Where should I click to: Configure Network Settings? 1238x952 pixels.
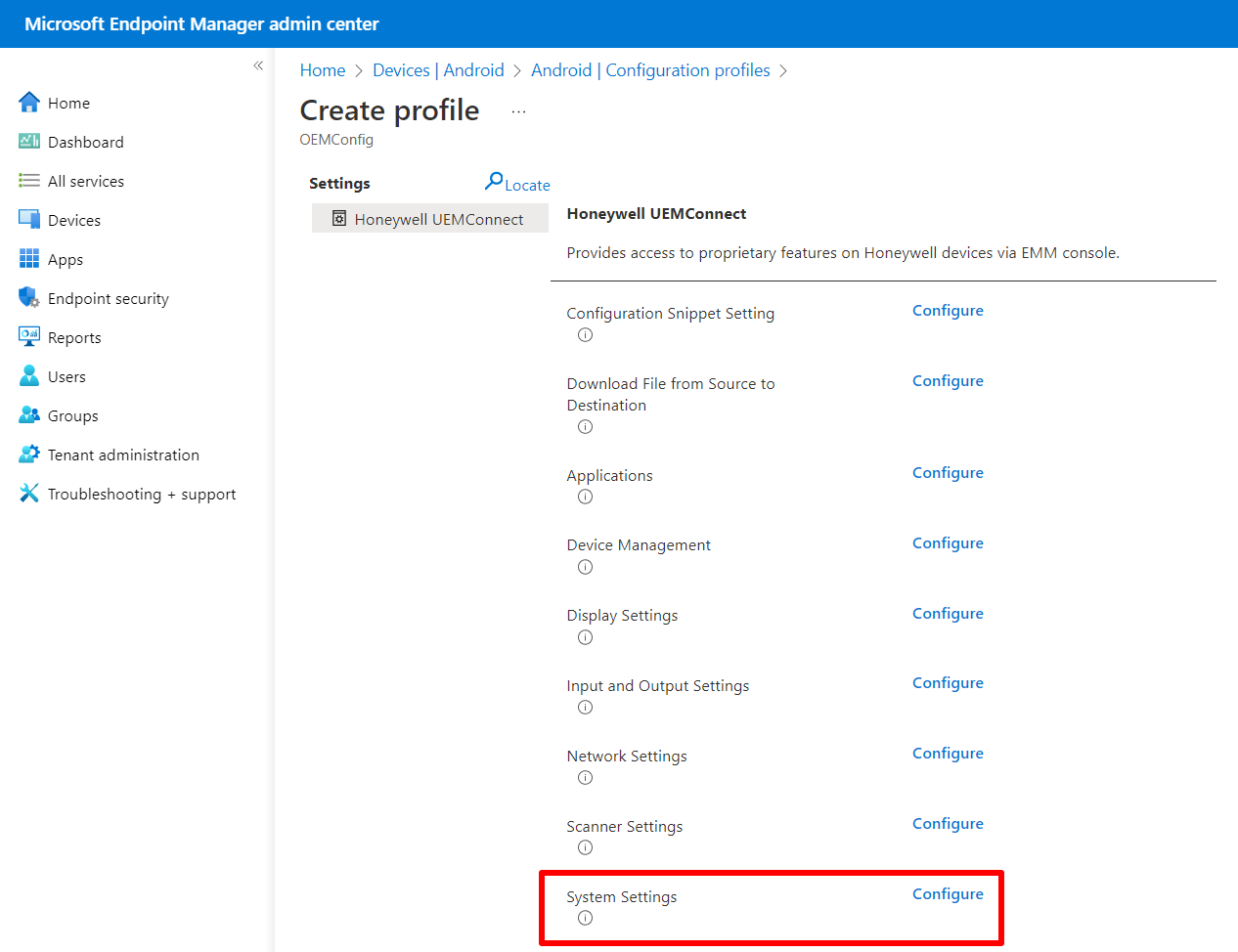[x=948, y=754]
